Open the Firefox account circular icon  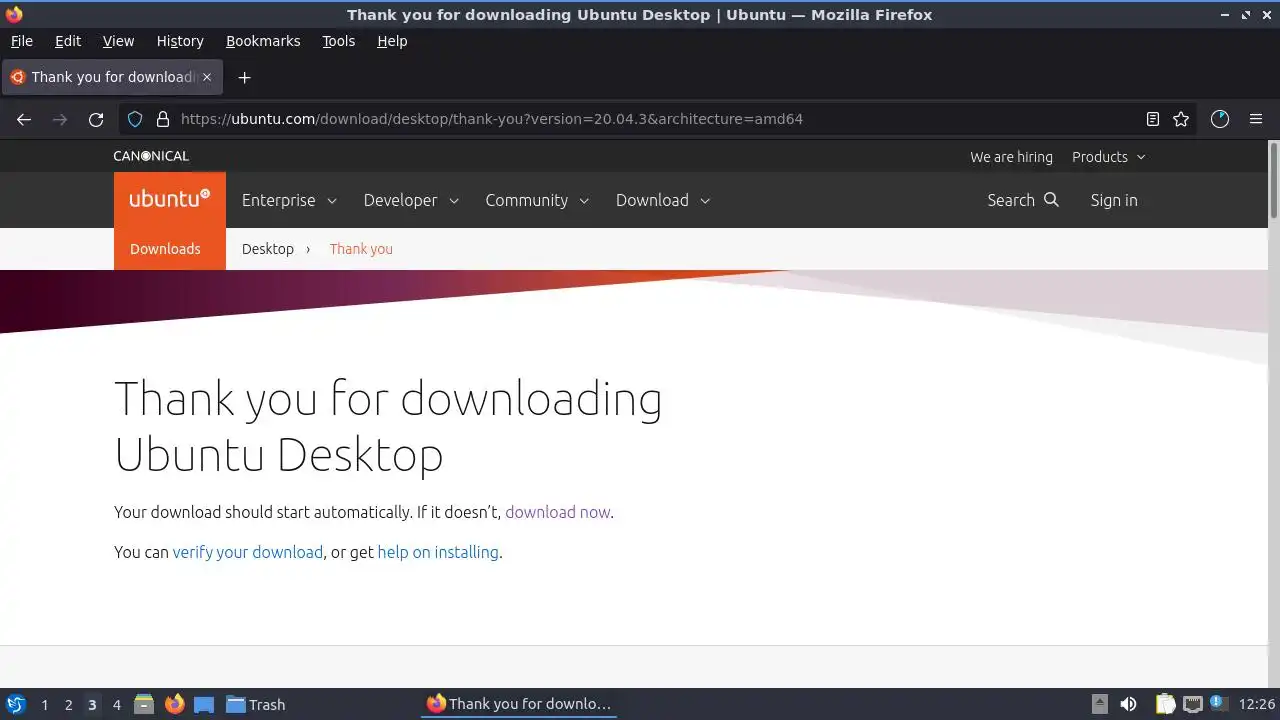tap(1220, 119)
